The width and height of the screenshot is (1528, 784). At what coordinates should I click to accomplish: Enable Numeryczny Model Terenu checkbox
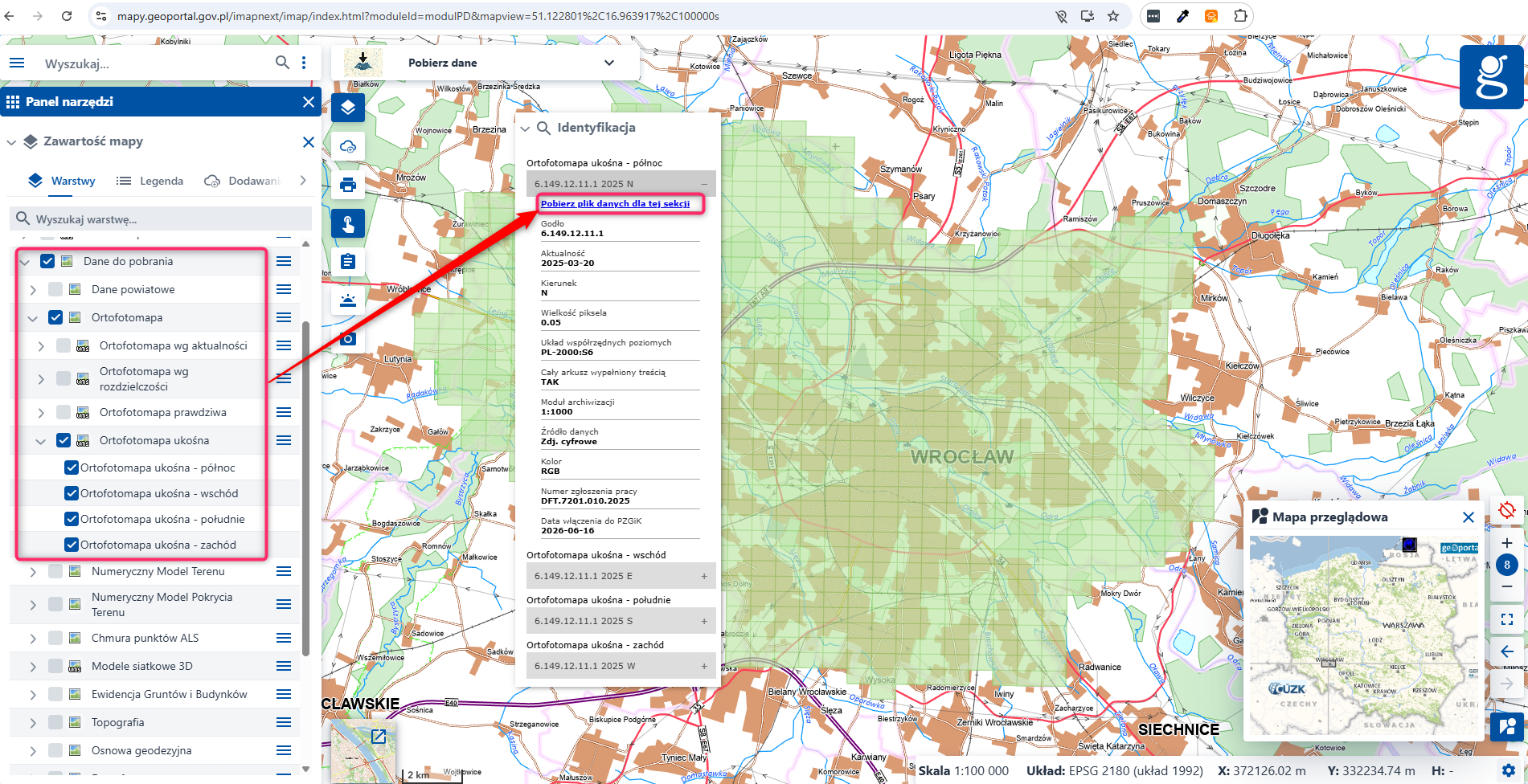click(x=55, y=571)
